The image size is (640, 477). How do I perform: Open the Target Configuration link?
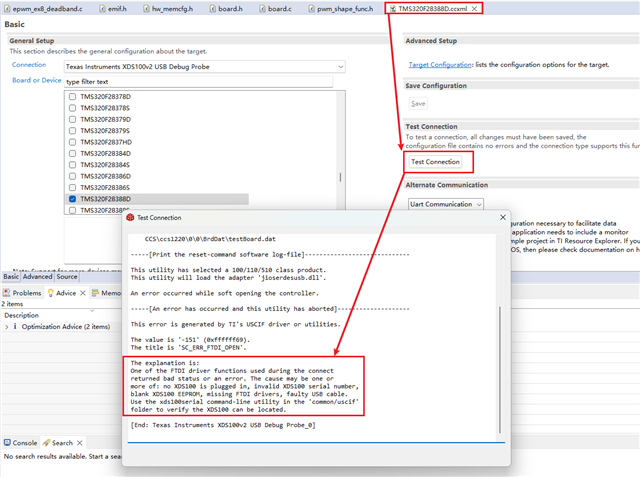440,64
